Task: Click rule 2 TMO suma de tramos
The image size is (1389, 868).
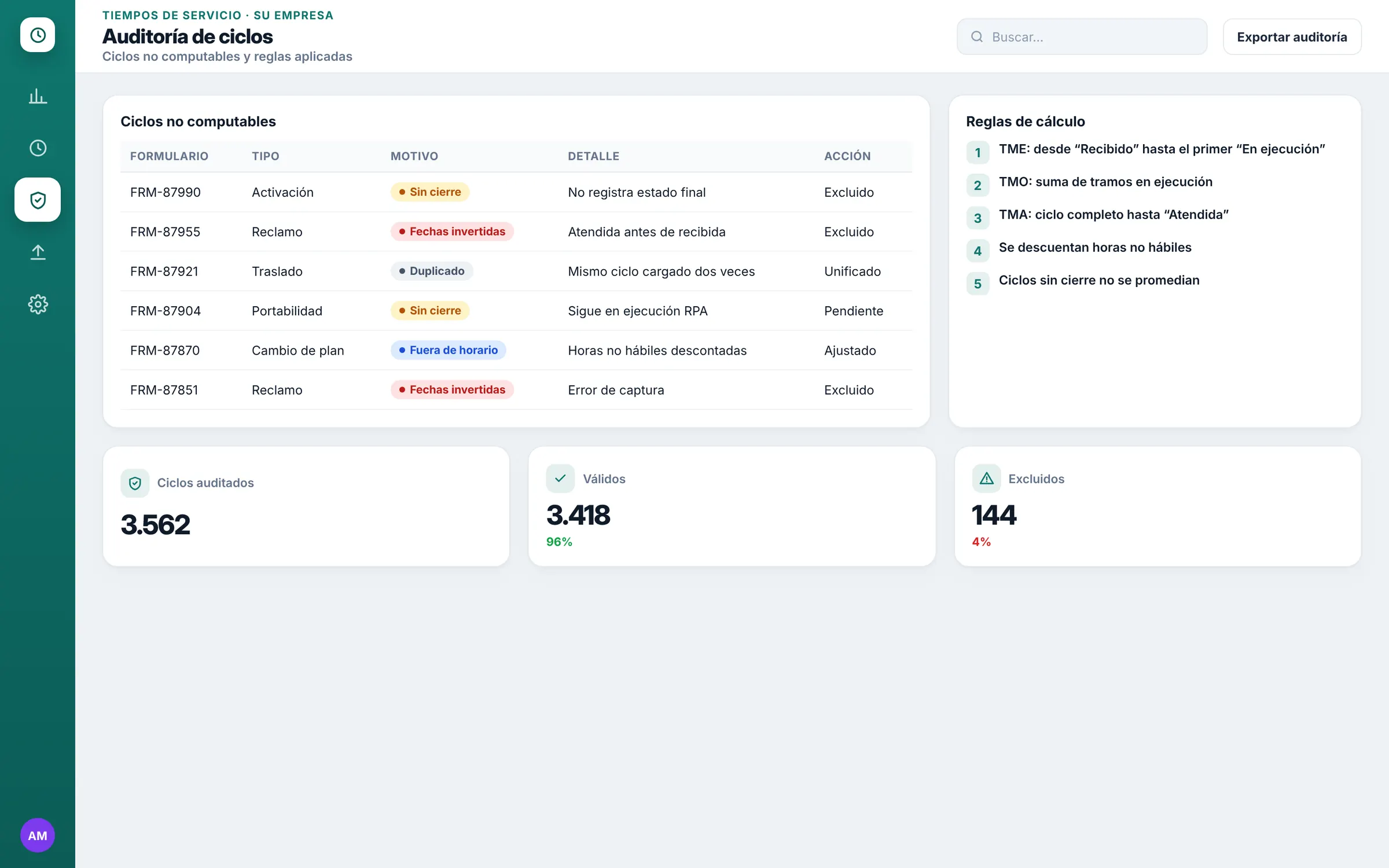Action: [x=1089, y=185]
